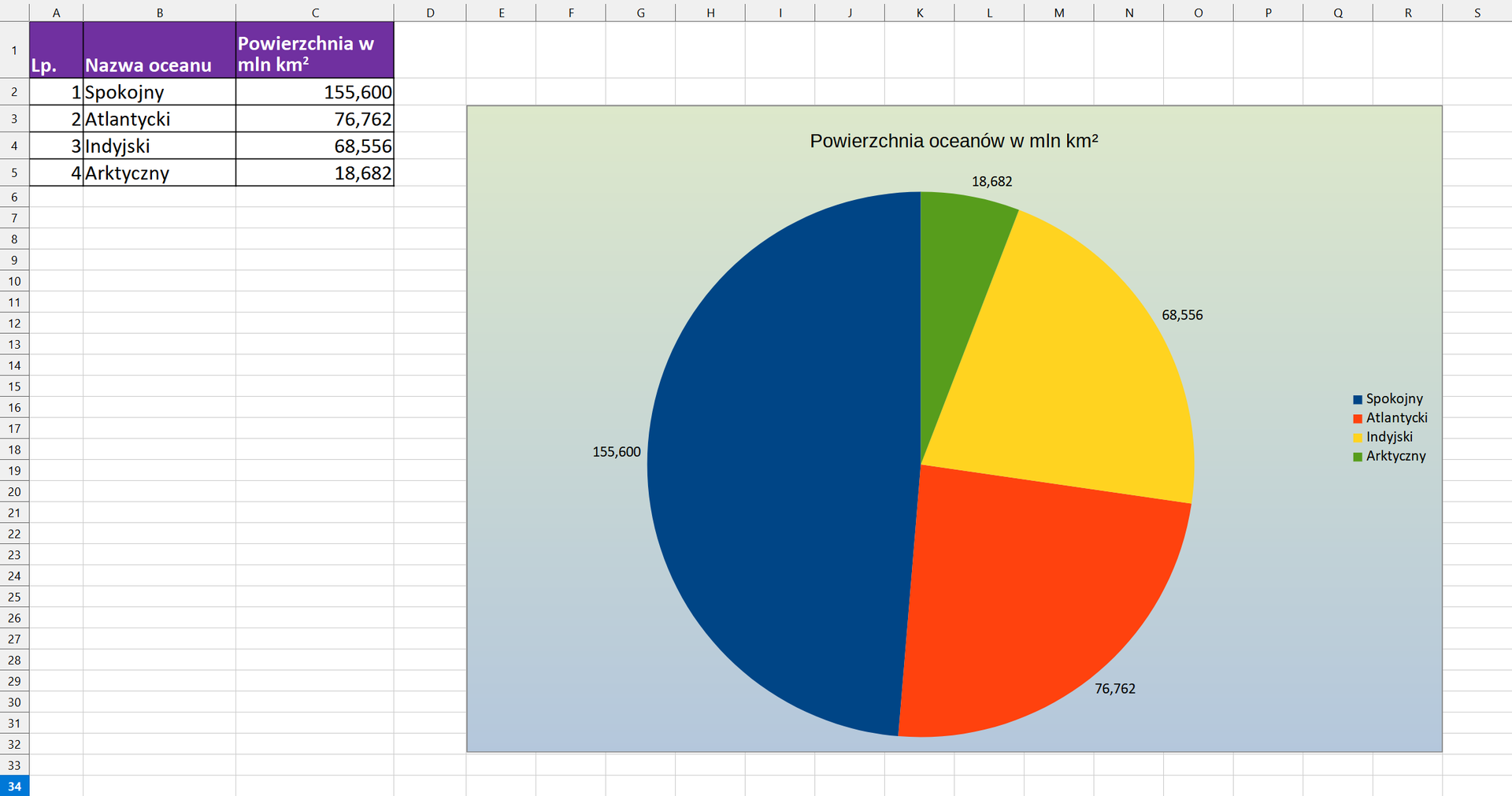
Task: Select entire column B via its header
Action: 159,13
